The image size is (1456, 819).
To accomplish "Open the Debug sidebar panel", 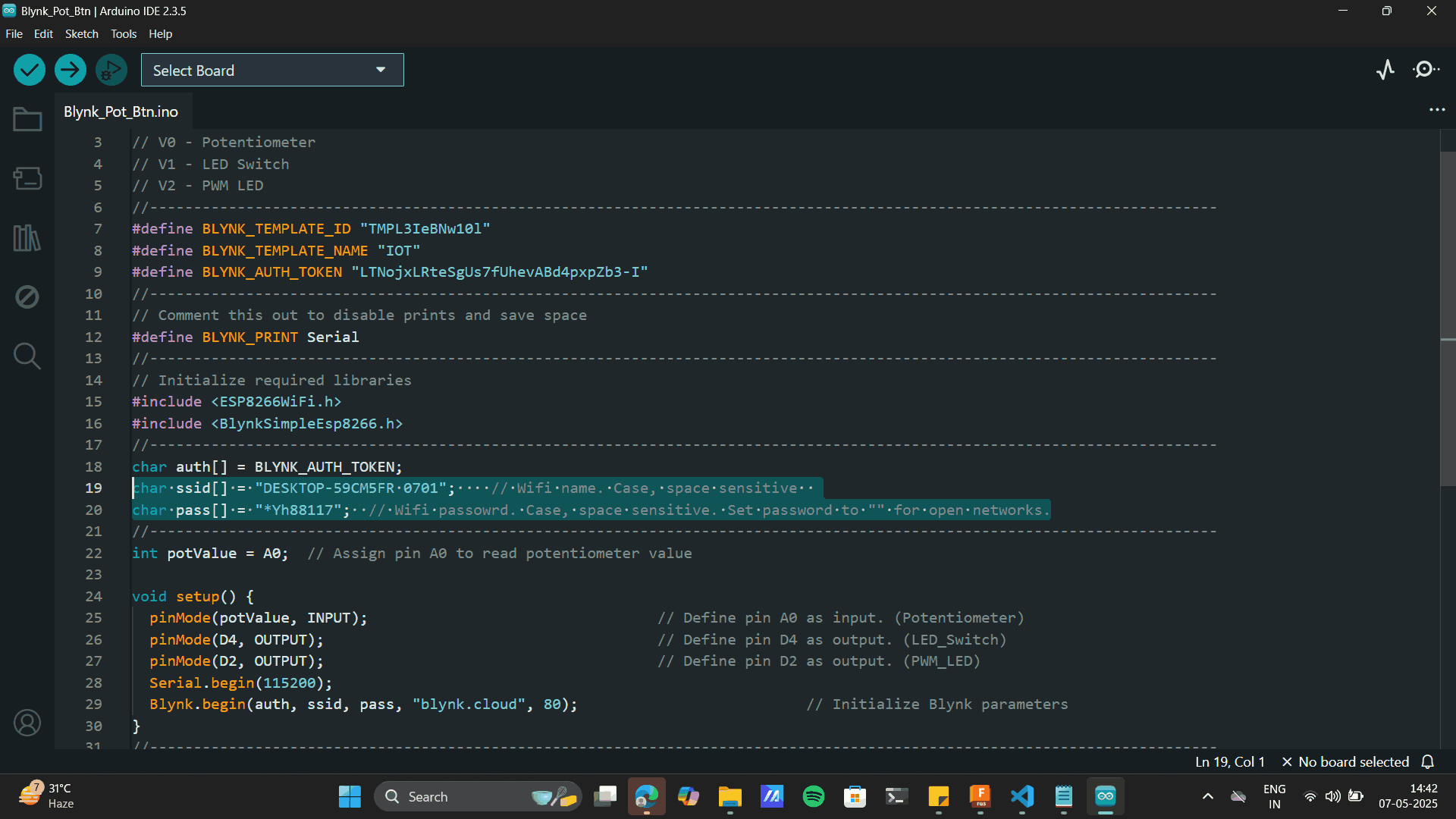I will 27,297.
